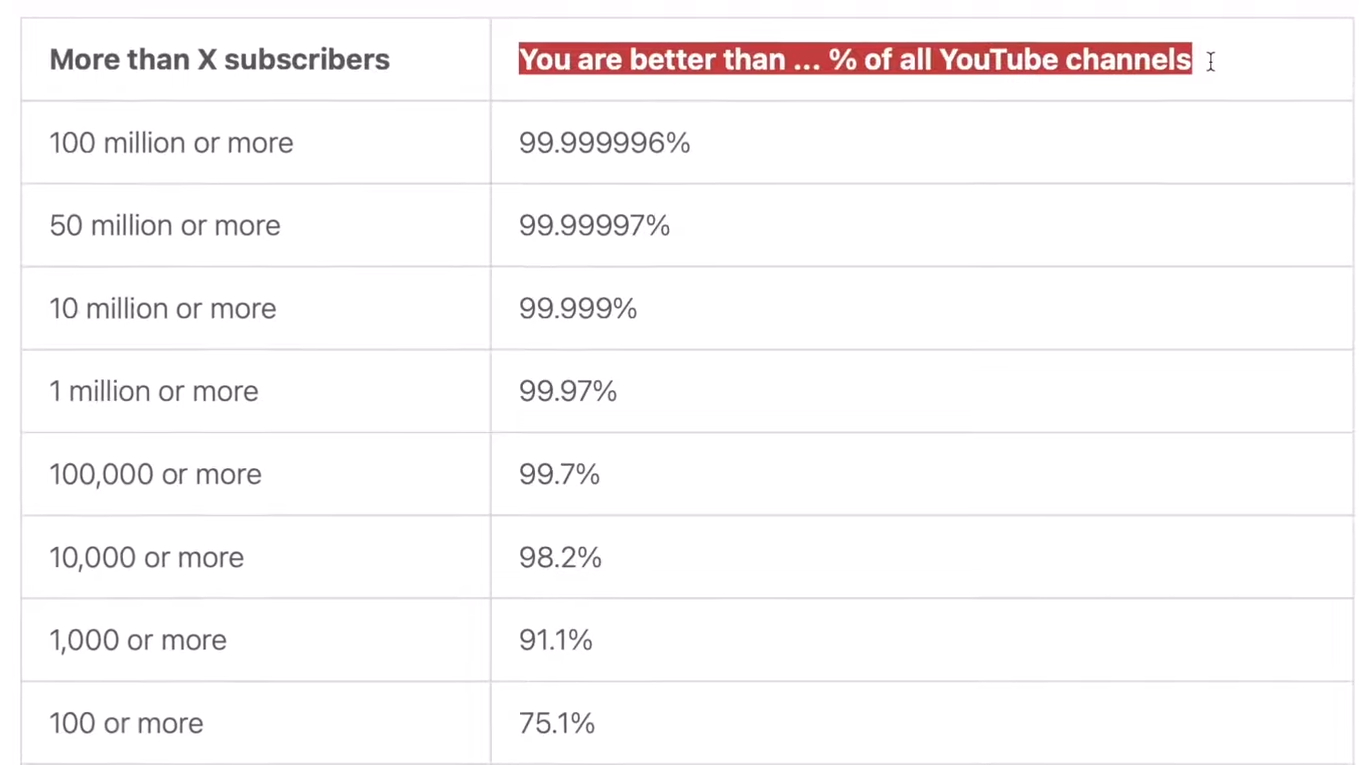1359x765 pixels.
Task: Click the 98.2% percentage
Action: point(560,557)
